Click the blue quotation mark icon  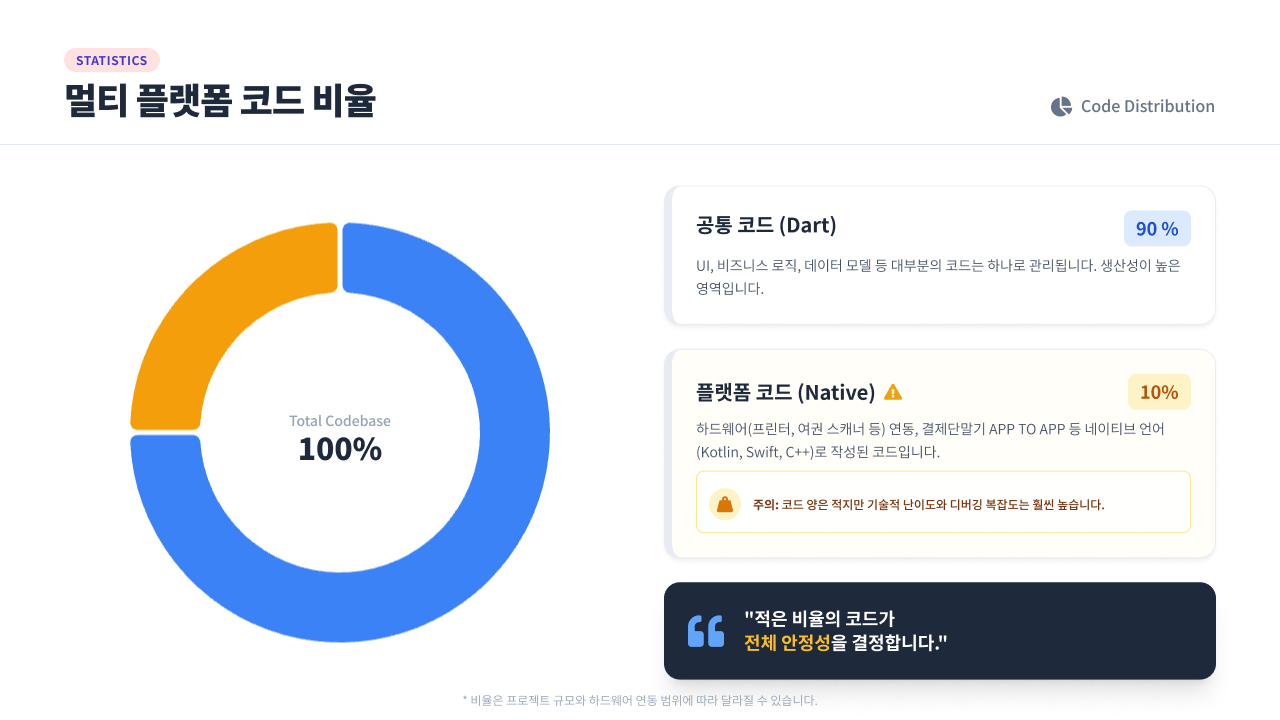point(706,631)
